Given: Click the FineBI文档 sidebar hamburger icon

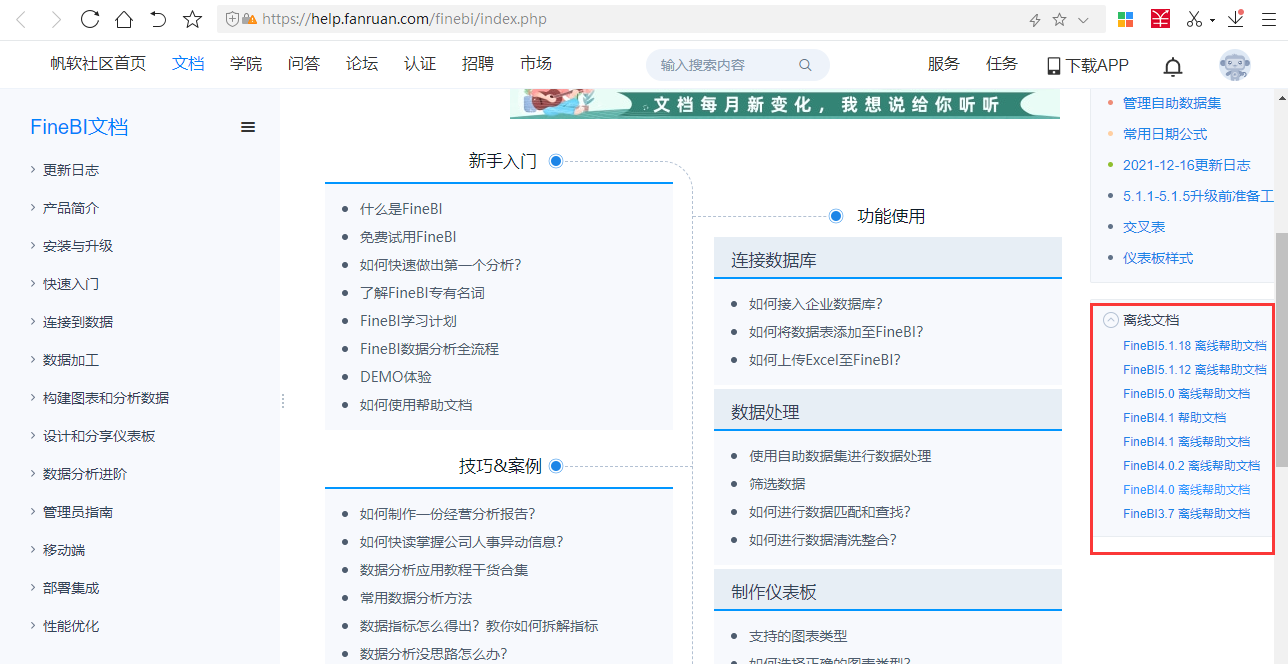Looking at the screenshot, I should (248, 127).
